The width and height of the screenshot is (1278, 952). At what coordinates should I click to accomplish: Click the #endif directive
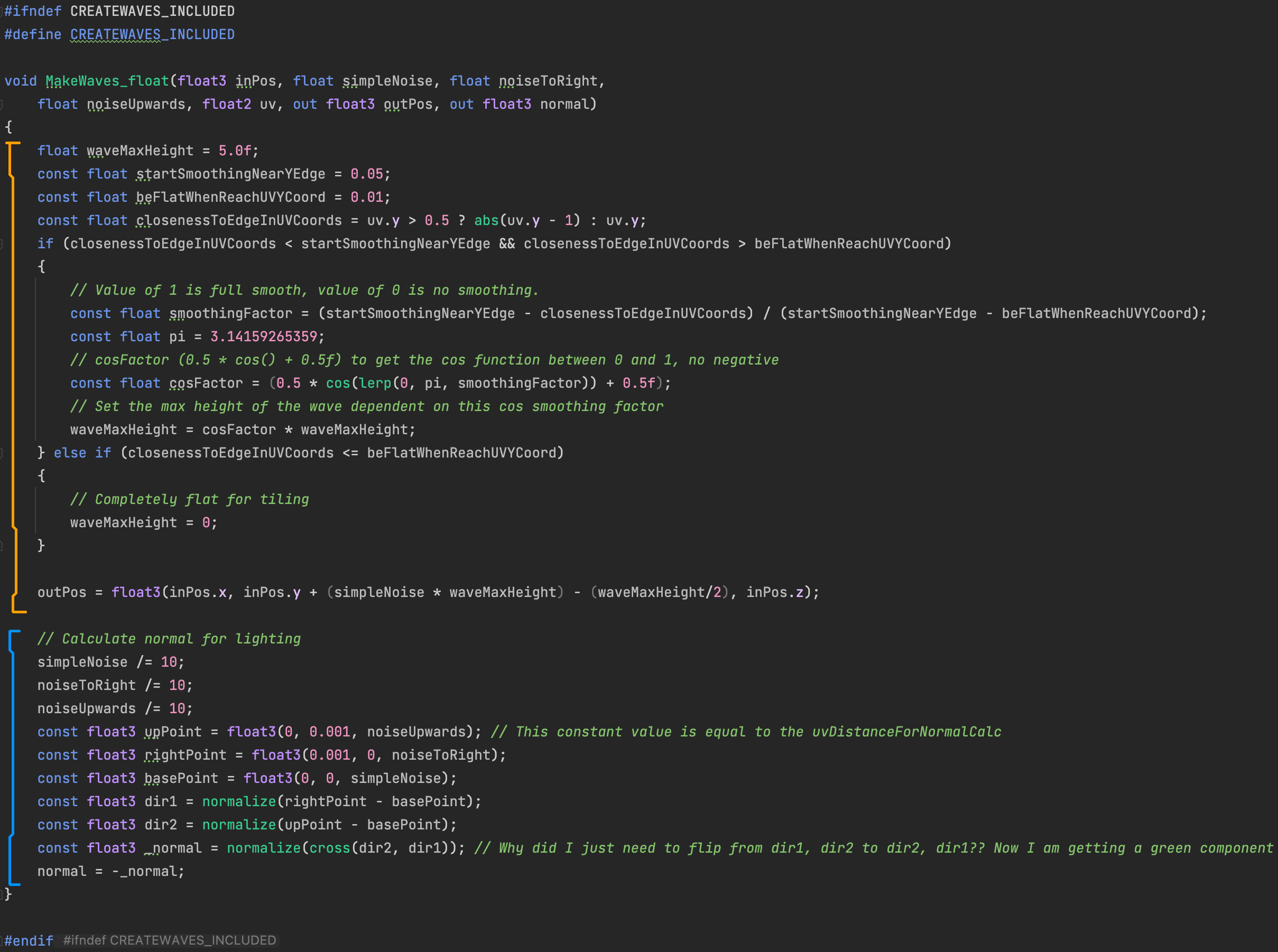29,940
